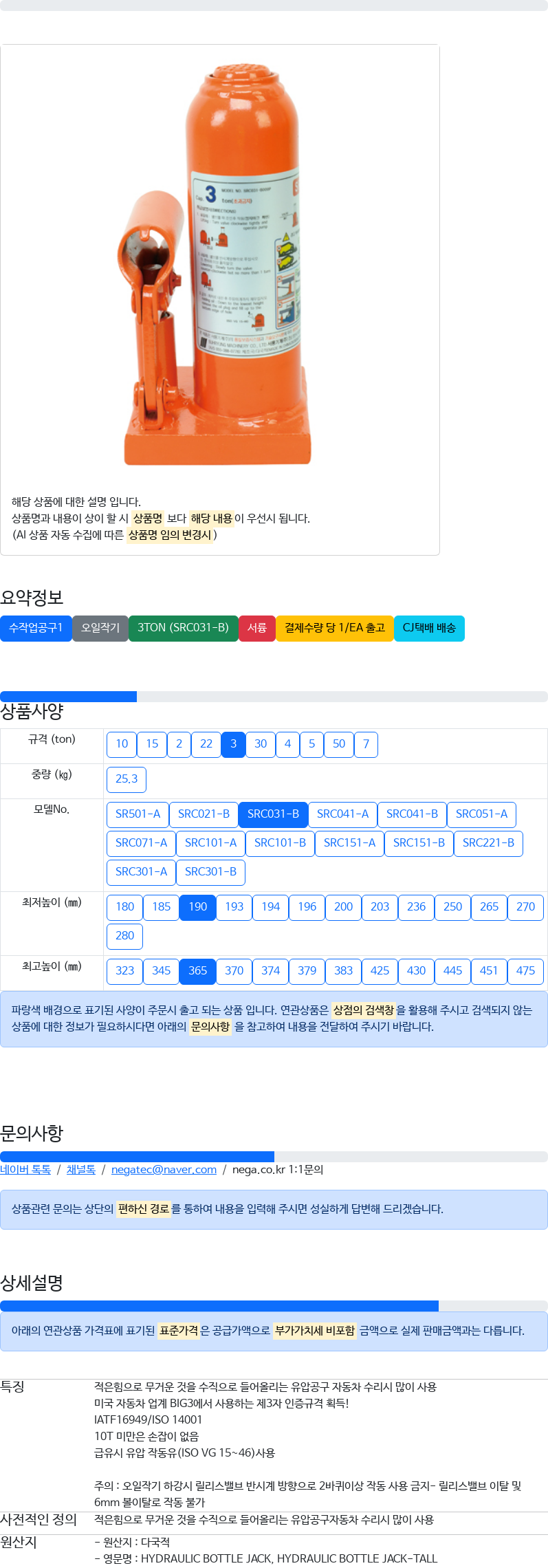Click the 오일작기 gray tag
Image resolution: width=548 pixels, height=1568 pixels.
point(100,628)
